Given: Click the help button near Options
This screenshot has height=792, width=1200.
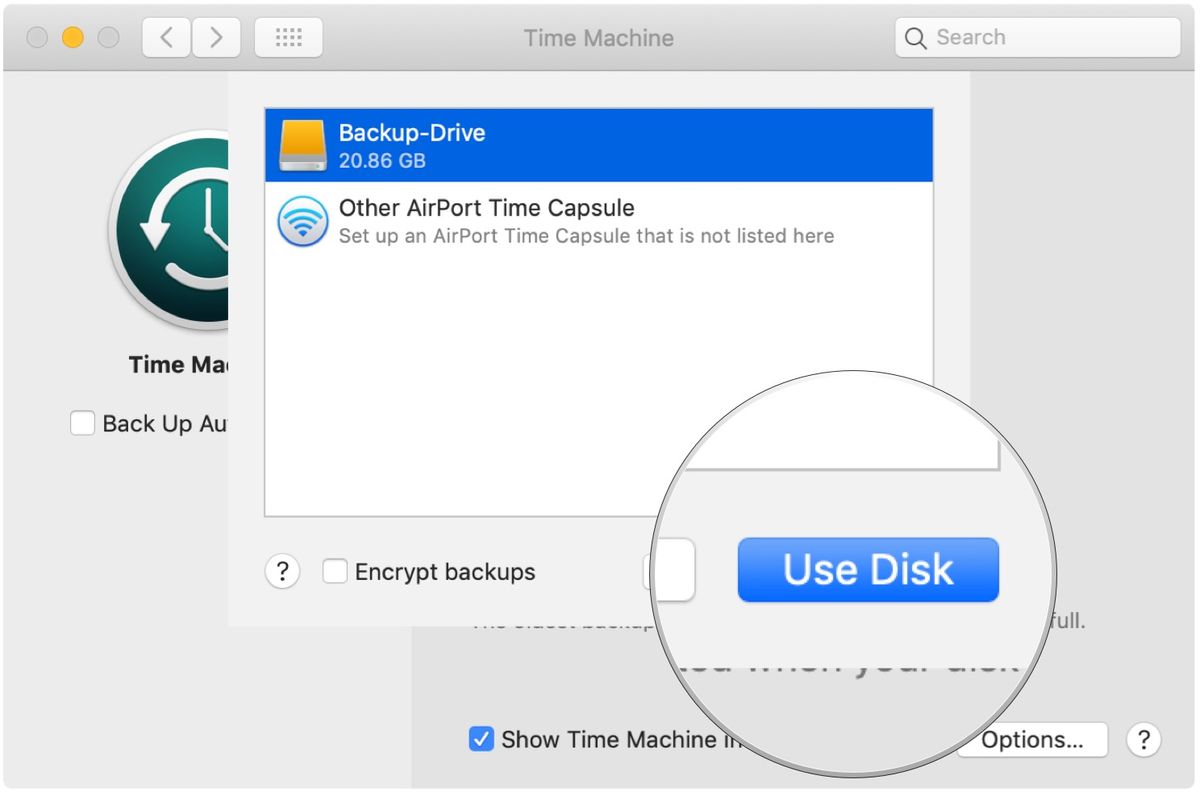Looking at the screenshot, I should [1143, 740].
